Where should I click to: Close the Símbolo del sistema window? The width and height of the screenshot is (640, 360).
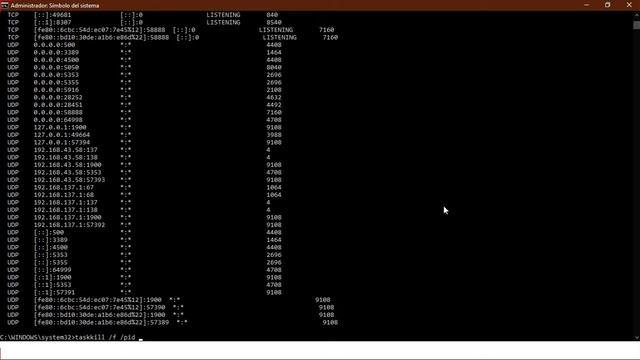[629, 5]
